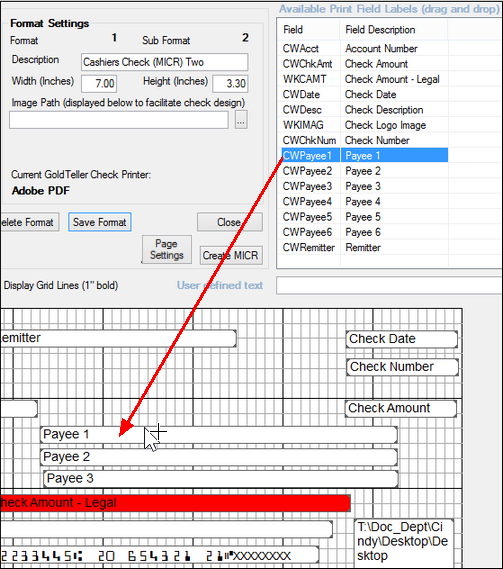Image resolution: width=503 pixels, height=569 pixels.
Task: Click the Delete Format button
Action: (30, 222)
